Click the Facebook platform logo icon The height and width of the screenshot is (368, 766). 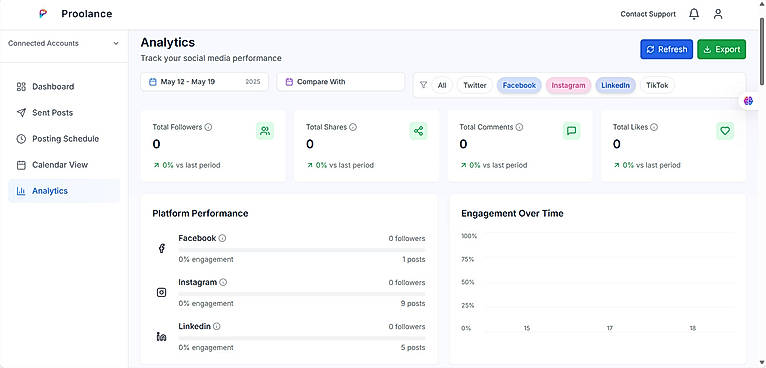(x=162, y=248)
